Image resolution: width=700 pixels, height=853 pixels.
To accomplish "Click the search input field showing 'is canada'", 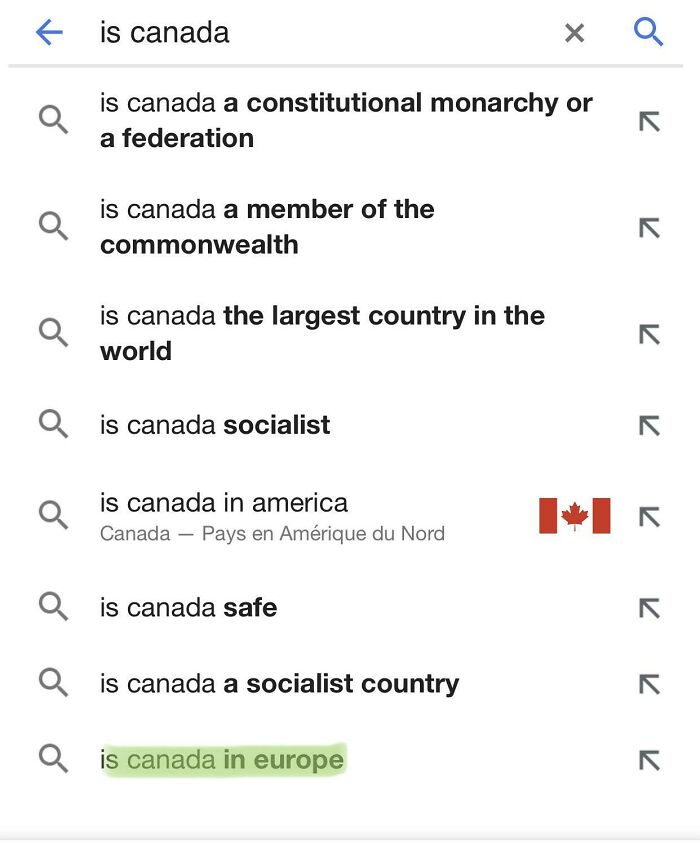I will click(300, 31).
